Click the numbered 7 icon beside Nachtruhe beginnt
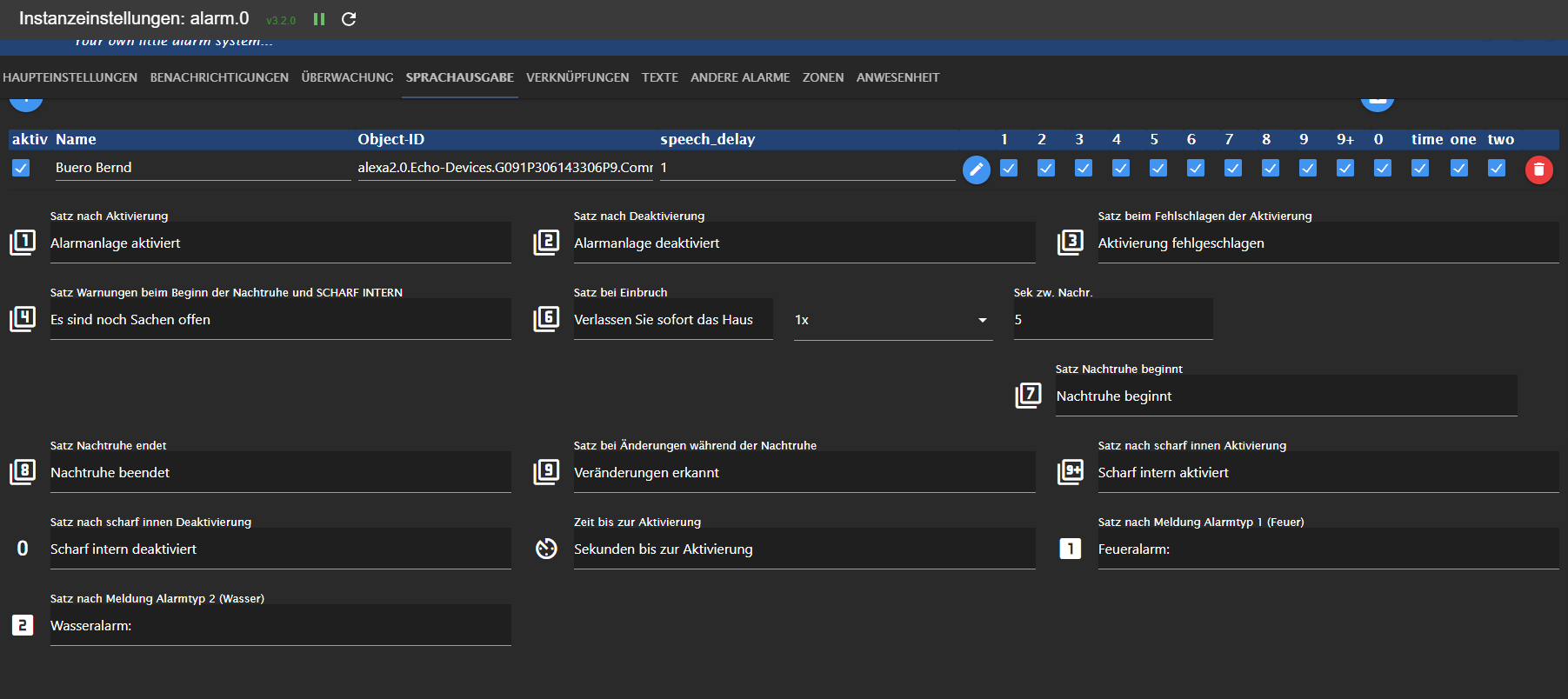Image resolution: width=1568 pixels, height=699 pixels. [1028, 396]
